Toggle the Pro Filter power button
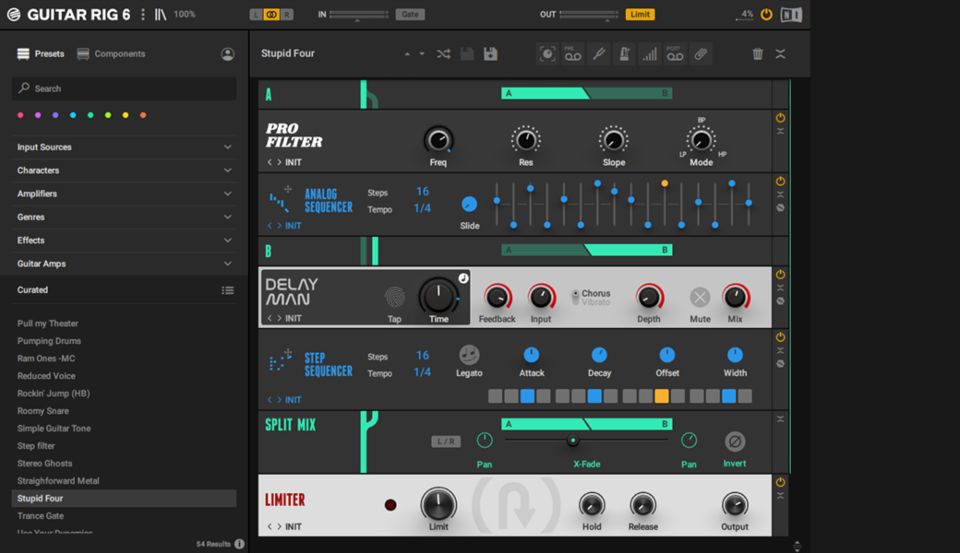 [x=780, y=118]
